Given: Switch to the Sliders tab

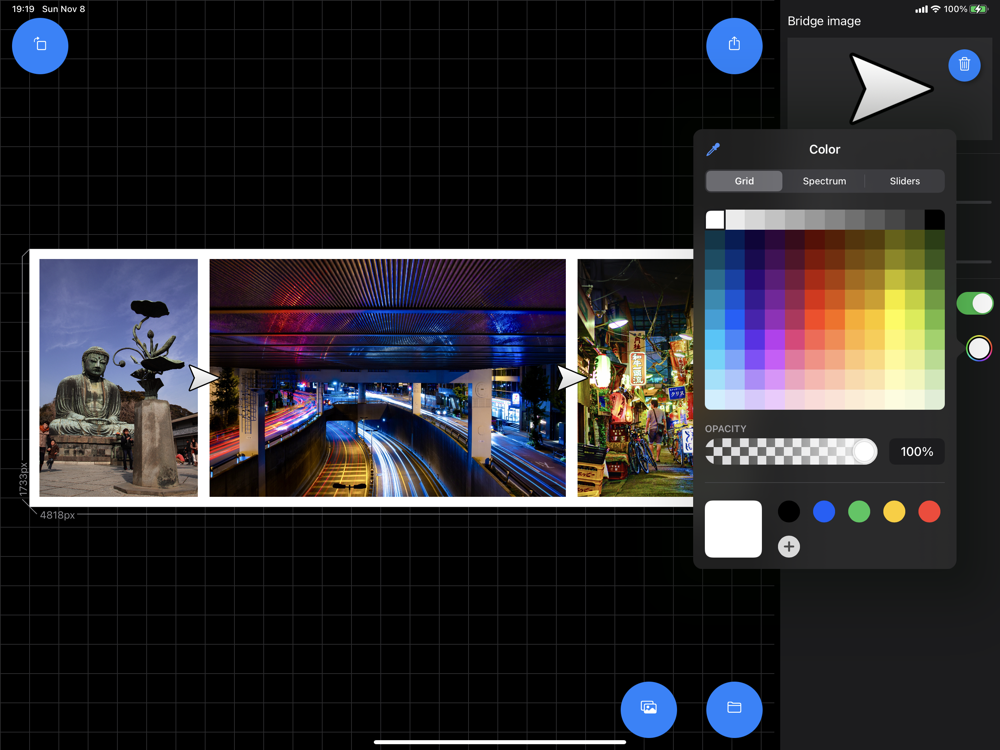Looking at the screenshot, I should (x=904, y=181).
